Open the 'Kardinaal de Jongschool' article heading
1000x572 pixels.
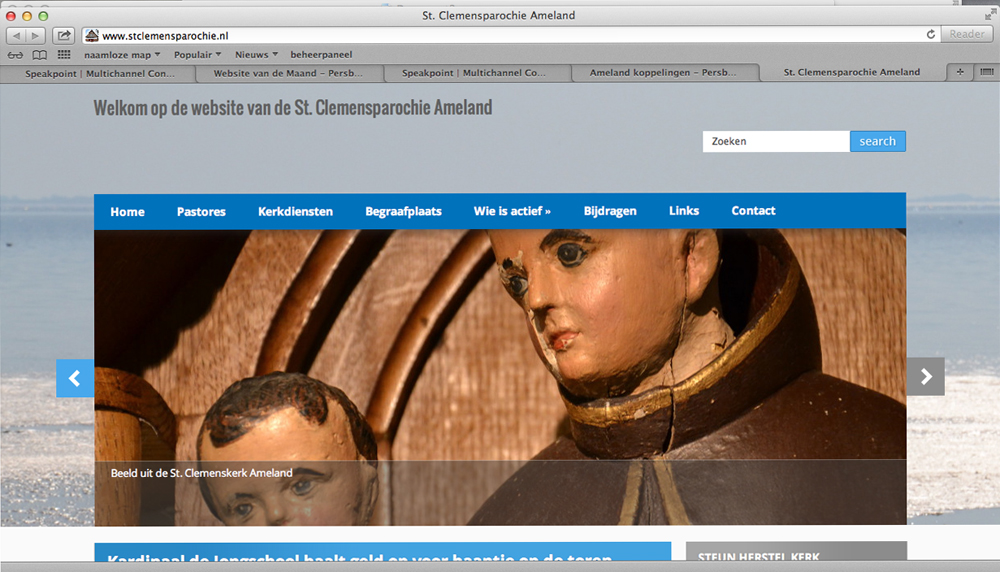[359, 557]
